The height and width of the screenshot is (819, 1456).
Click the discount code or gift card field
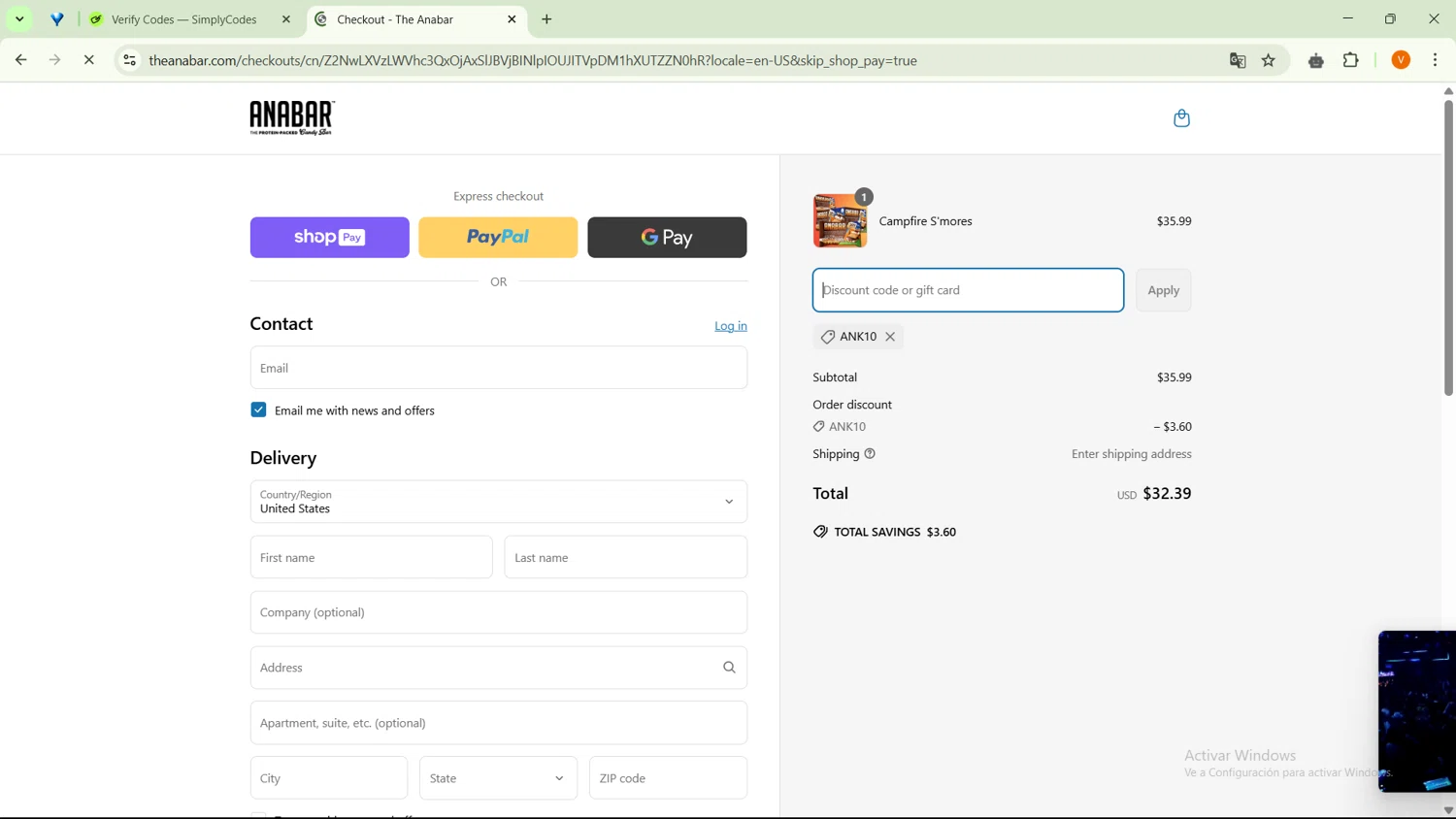click(x=969, y=290)
